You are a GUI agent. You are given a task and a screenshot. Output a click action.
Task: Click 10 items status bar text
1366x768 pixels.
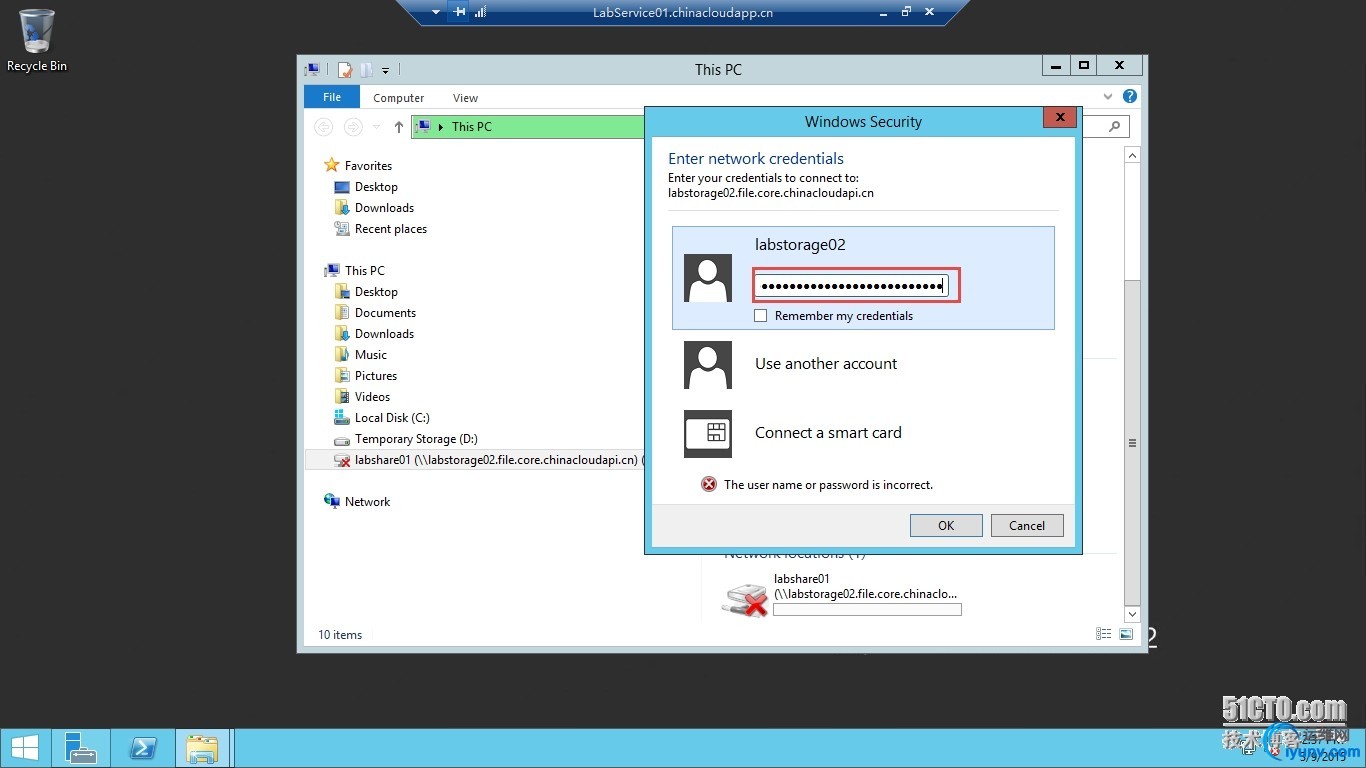(x=340, y=635)
